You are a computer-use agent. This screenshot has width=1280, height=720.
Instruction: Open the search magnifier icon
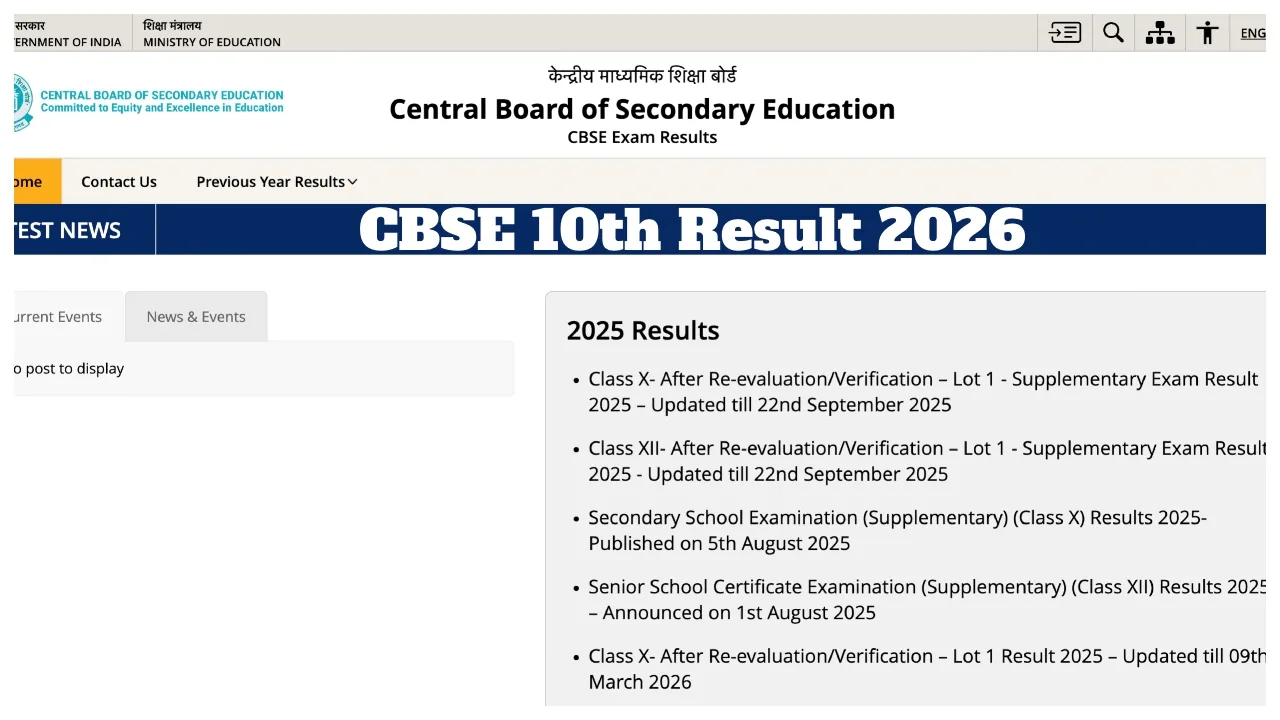[1113, 33]
